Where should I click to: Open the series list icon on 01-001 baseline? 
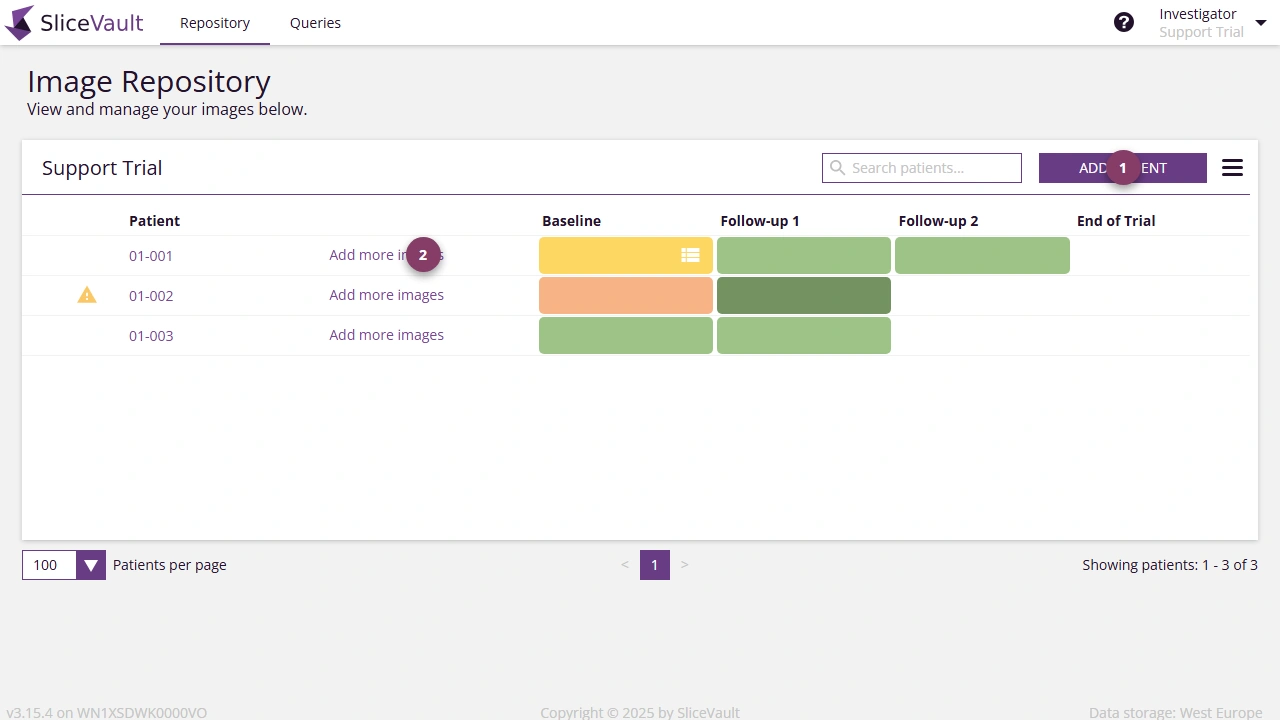coord(690,255)
